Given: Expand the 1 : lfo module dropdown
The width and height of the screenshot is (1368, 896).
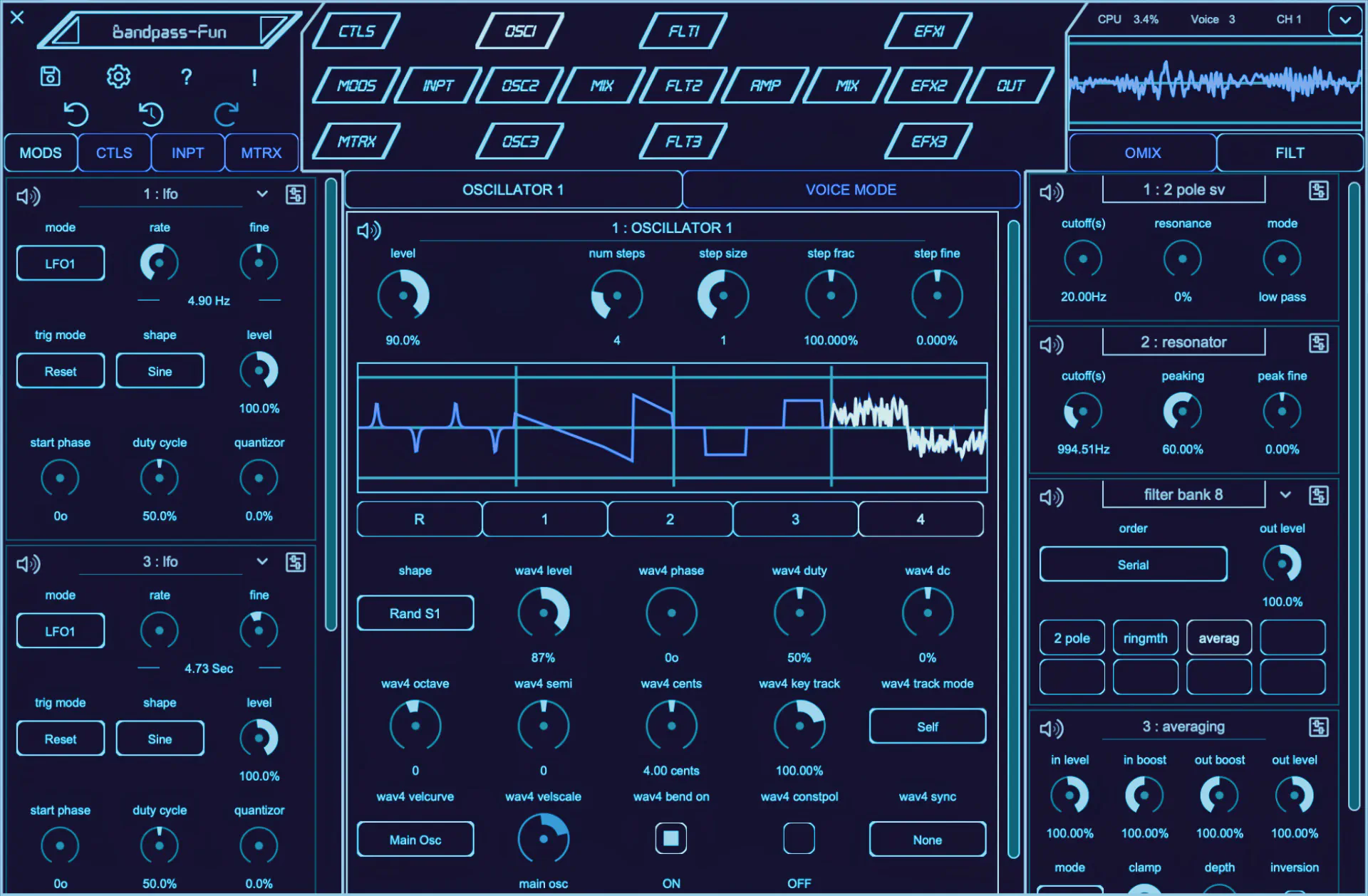Looking at the screenshot, I should click(x=262, y=194).
